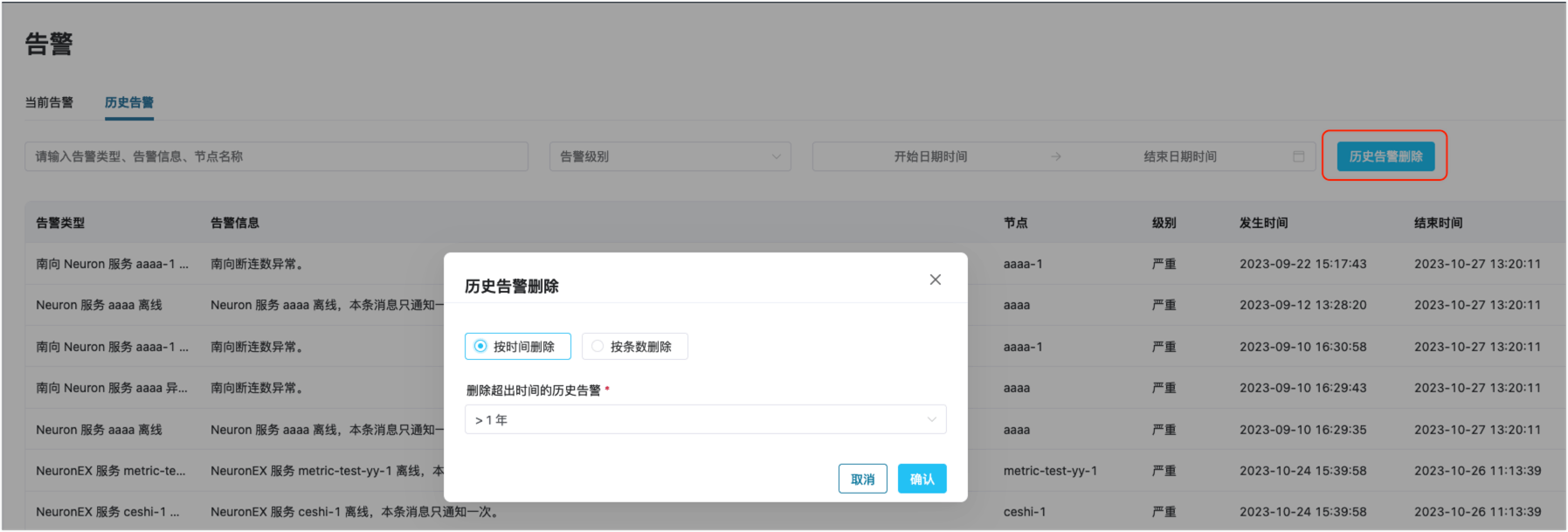Open the 历史告警 tab
Image resolution: width=1568 pixels, height=532 pixels.
(129, 103)
